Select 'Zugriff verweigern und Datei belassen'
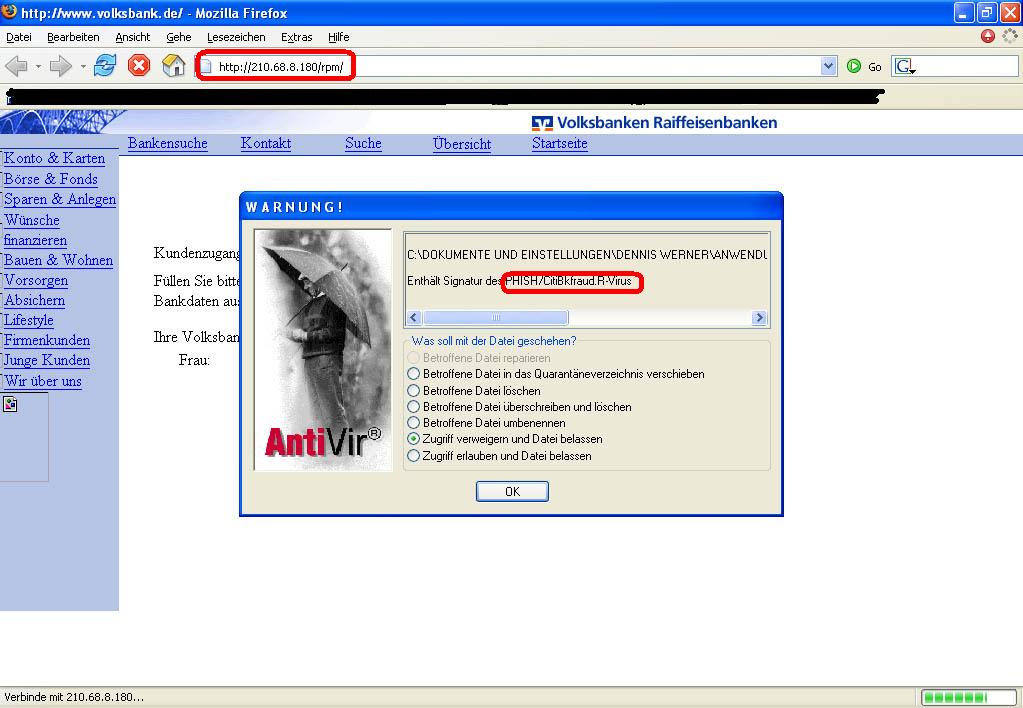The image size is (1023, 708). tap(413, 439)
